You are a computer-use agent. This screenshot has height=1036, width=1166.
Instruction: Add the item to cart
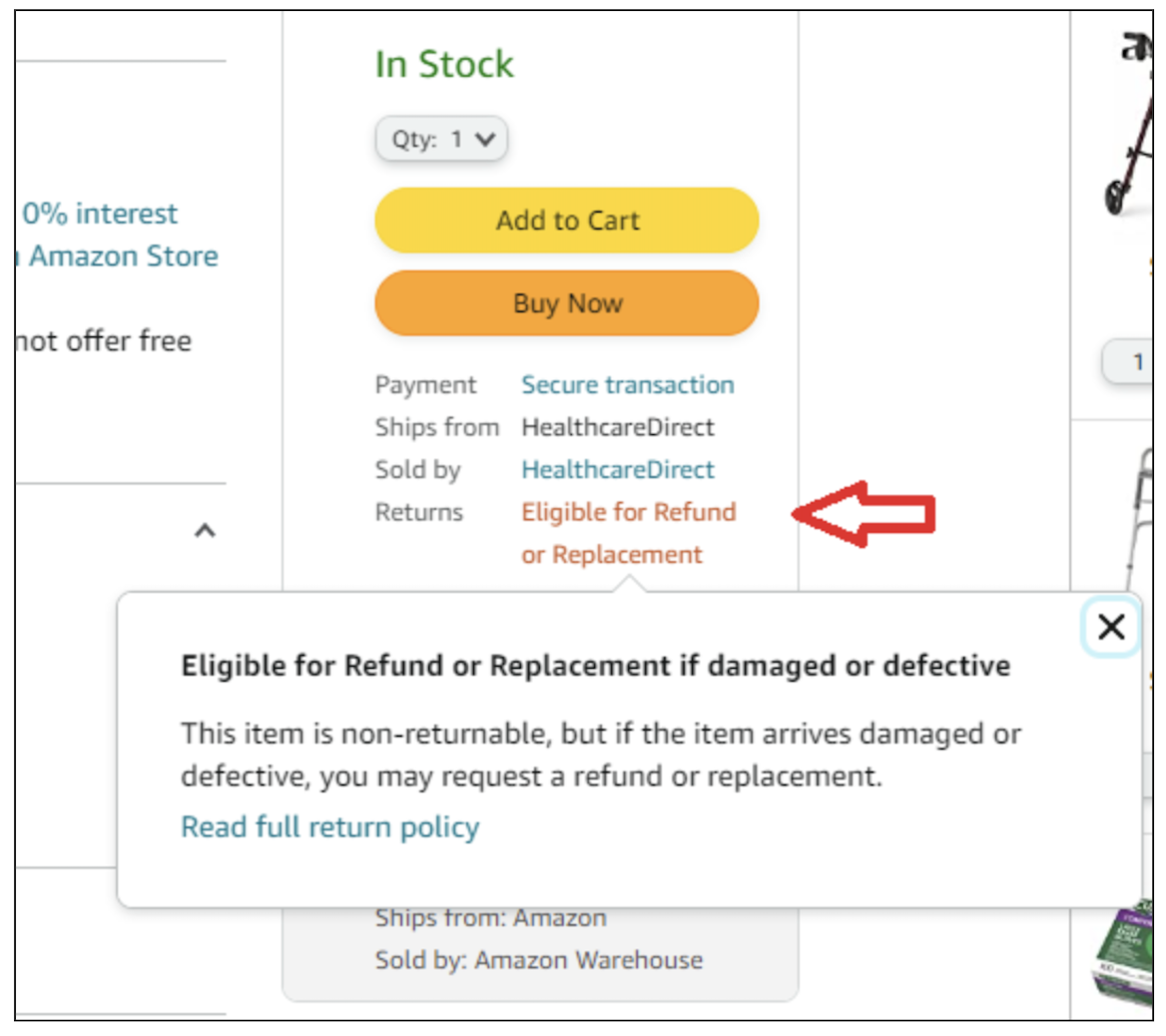565,220
